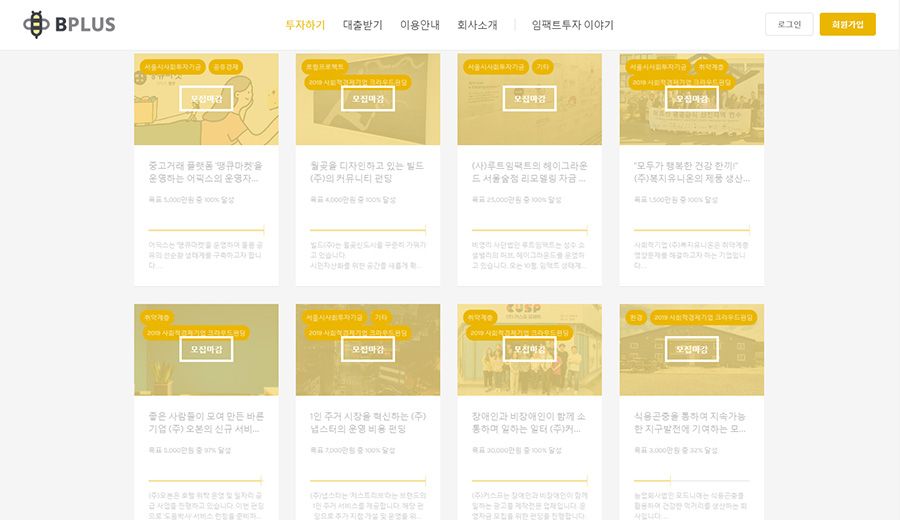
Task: Click the 냅스터 card's 모집마감 badge
Action: click(367, 349)
